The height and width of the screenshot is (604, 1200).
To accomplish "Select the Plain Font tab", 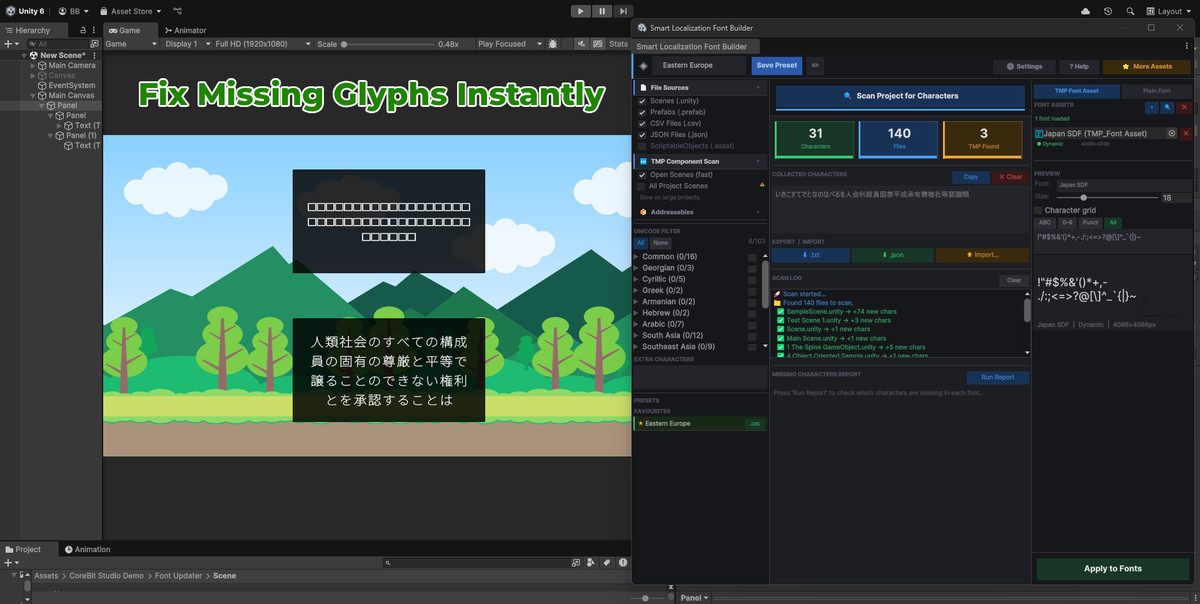I will 1155,91.
